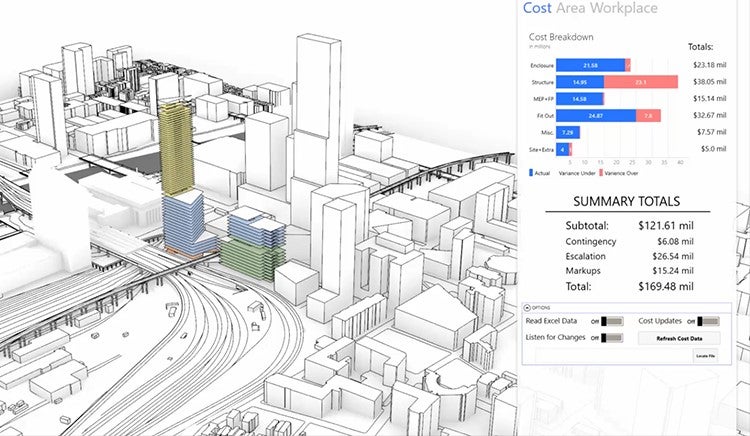Click the Contingency value '$6.08 mil'
This screenshot has width=750, height=436.
(675, 241)
